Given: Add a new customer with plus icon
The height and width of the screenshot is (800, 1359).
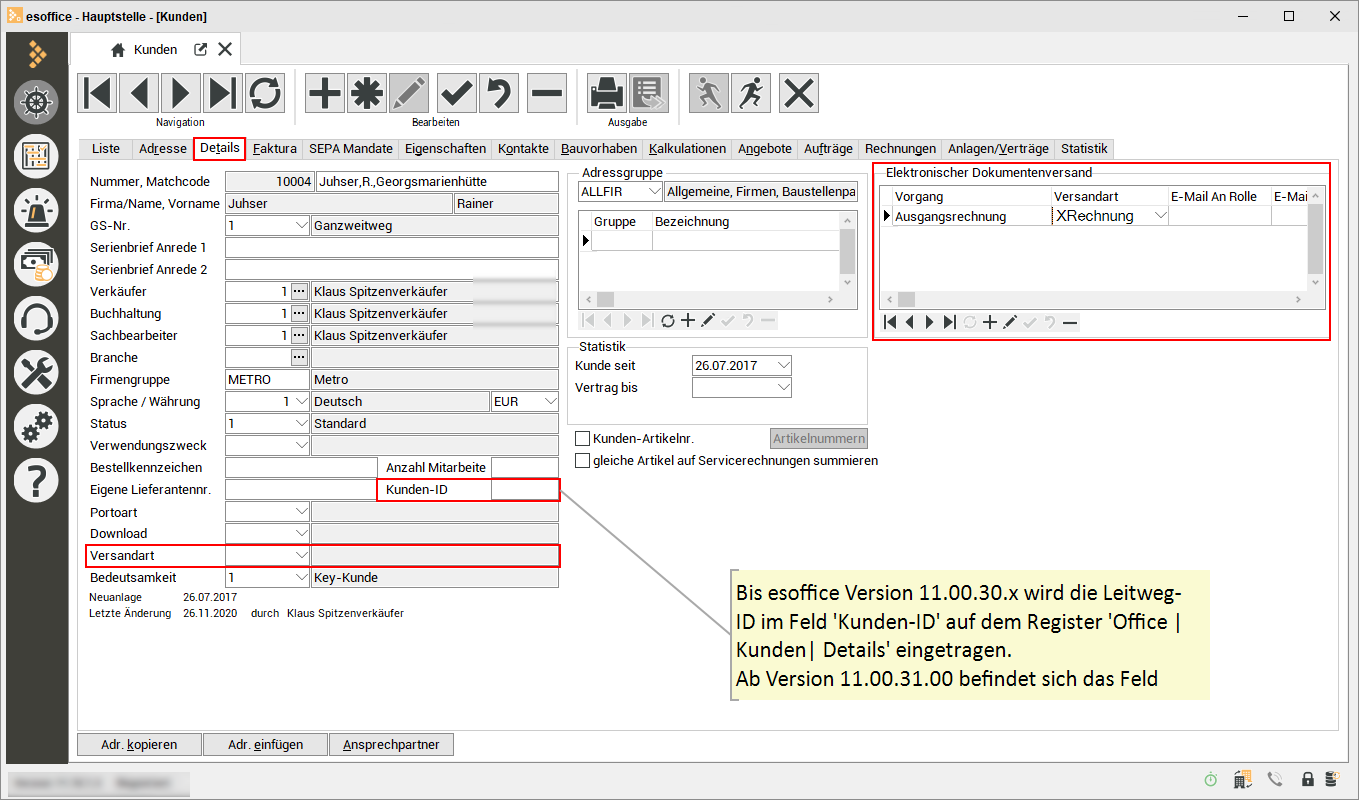Looking at the screenshot, I should (x=324, y=93).
